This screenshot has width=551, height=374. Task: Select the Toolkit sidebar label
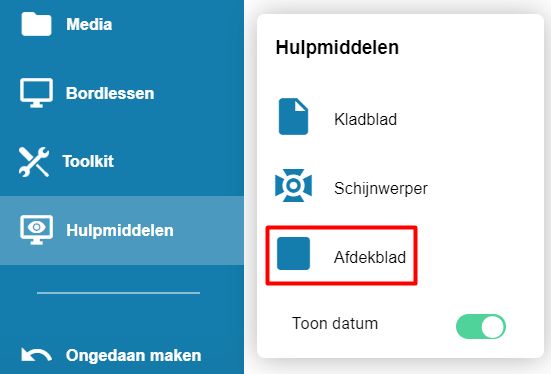[88, 161]
